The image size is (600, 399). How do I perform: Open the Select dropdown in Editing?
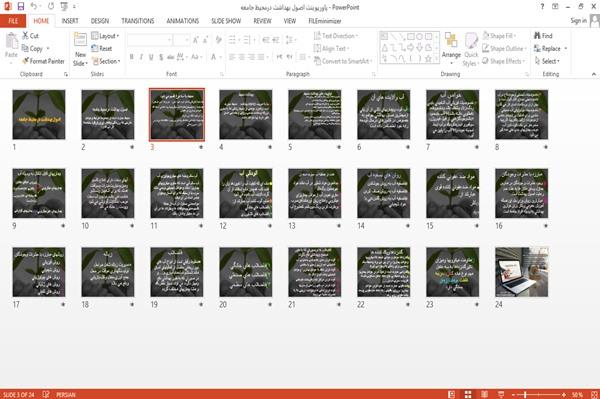(x=548, y=61)
